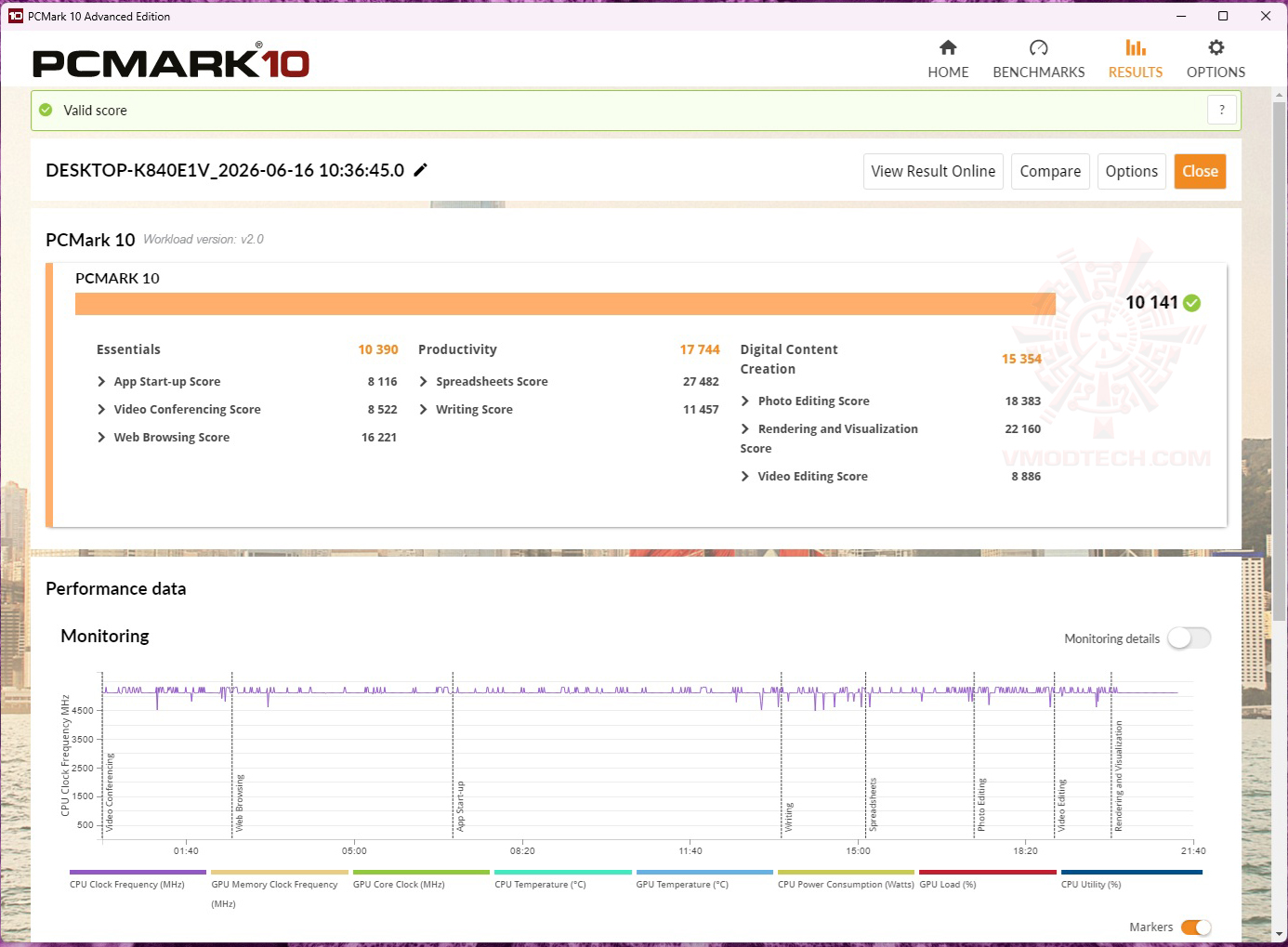Click the Productivity heading

click(457, 349)
